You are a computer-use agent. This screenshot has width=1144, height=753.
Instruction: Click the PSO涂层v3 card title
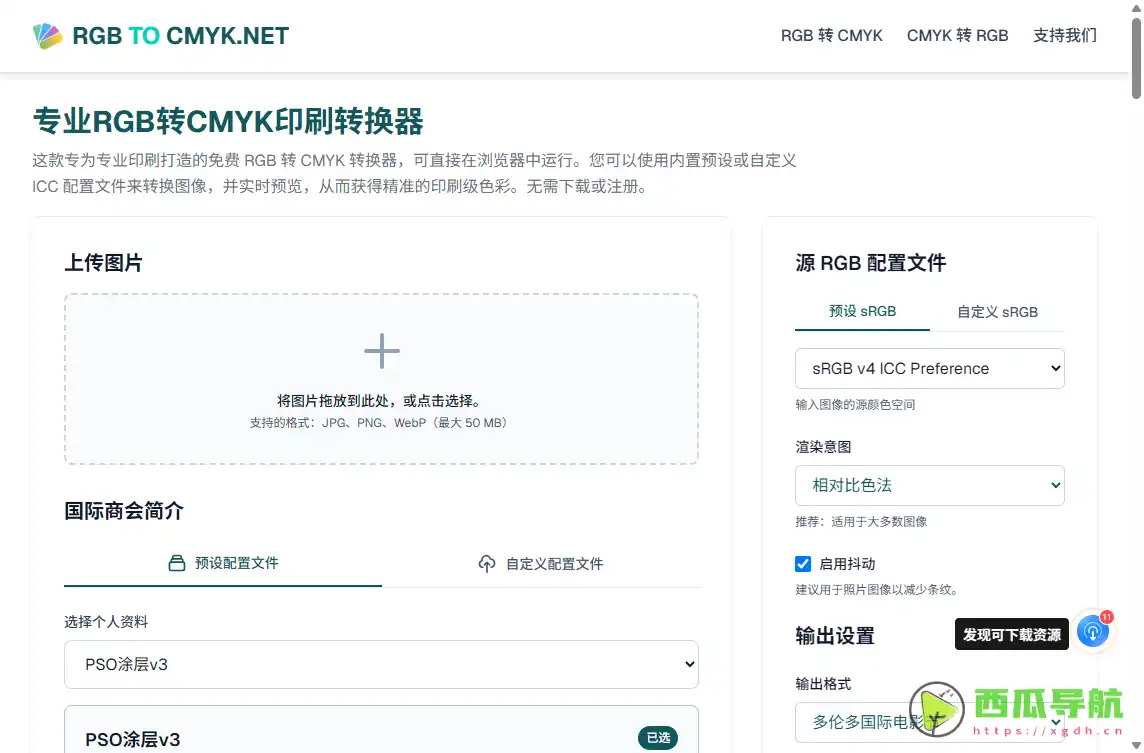click(133, 739)
